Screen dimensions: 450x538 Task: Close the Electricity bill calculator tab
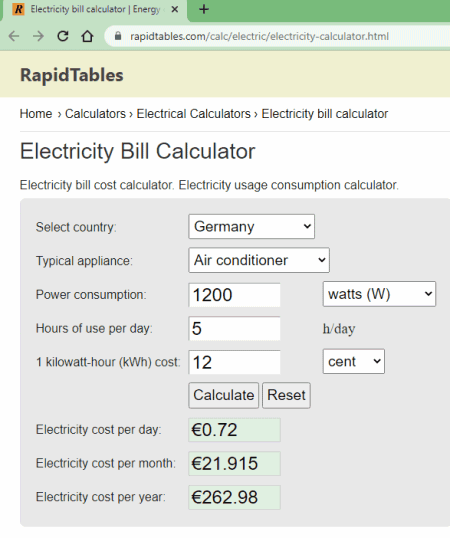click(175, 9)
